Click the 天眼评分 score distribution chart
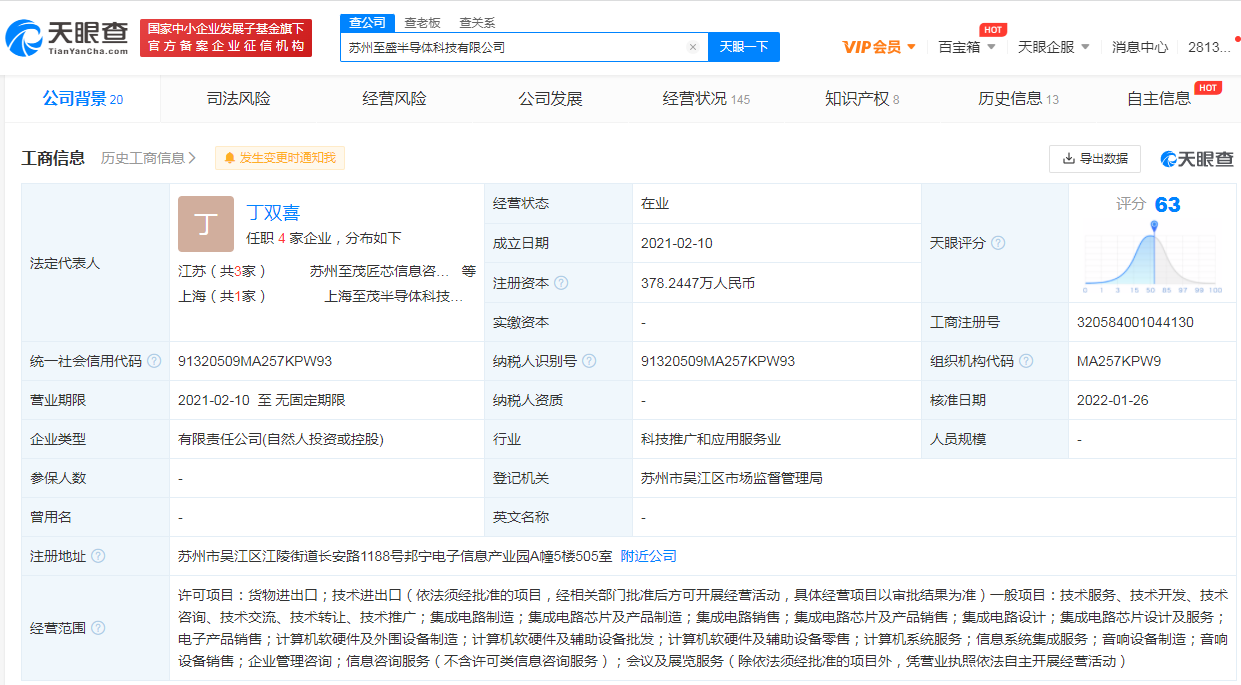The height and width of the screenshot is (685, 1241). pos(1153,257)
